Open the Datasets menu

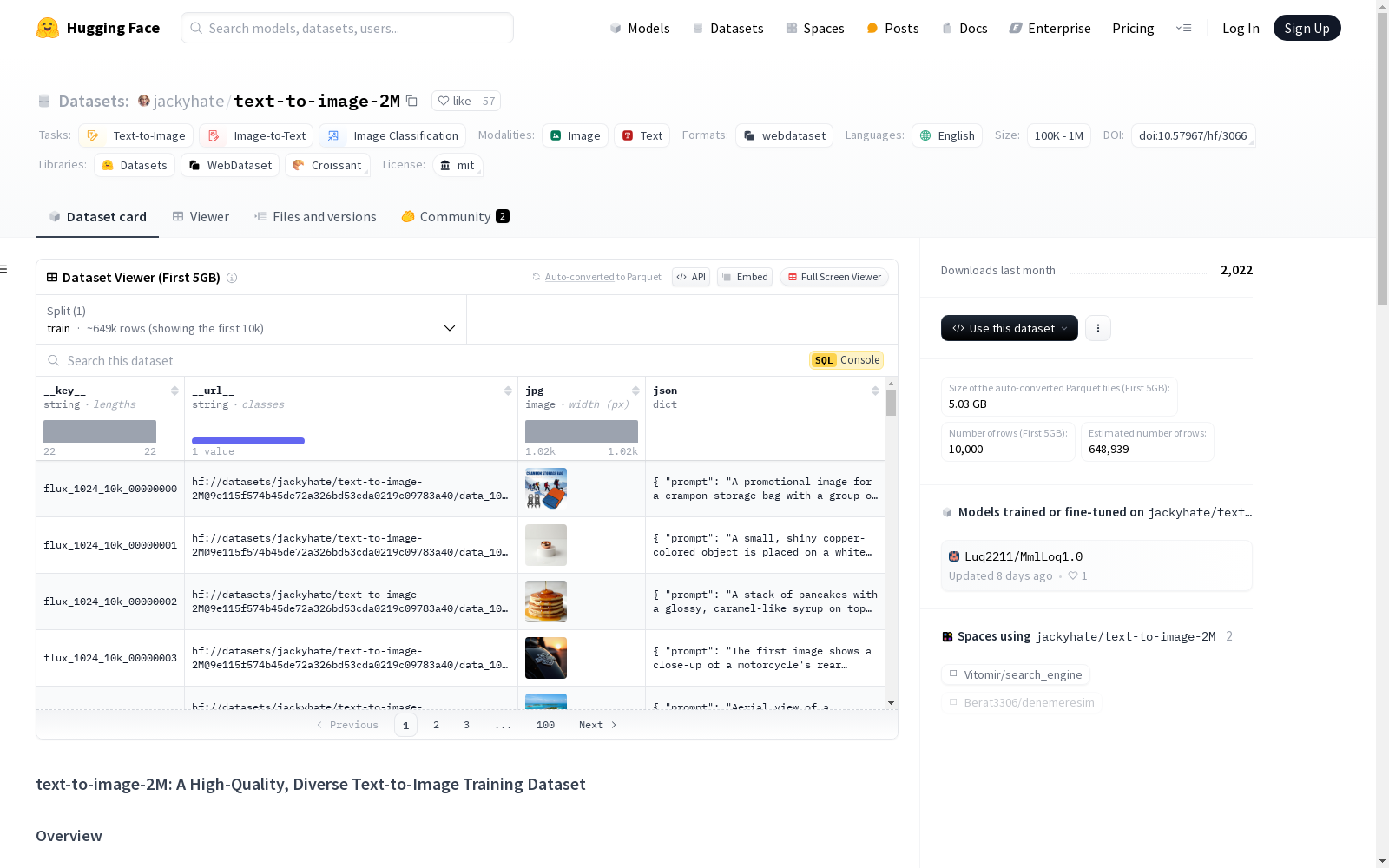pyautogui.click(x=727, y=28)
